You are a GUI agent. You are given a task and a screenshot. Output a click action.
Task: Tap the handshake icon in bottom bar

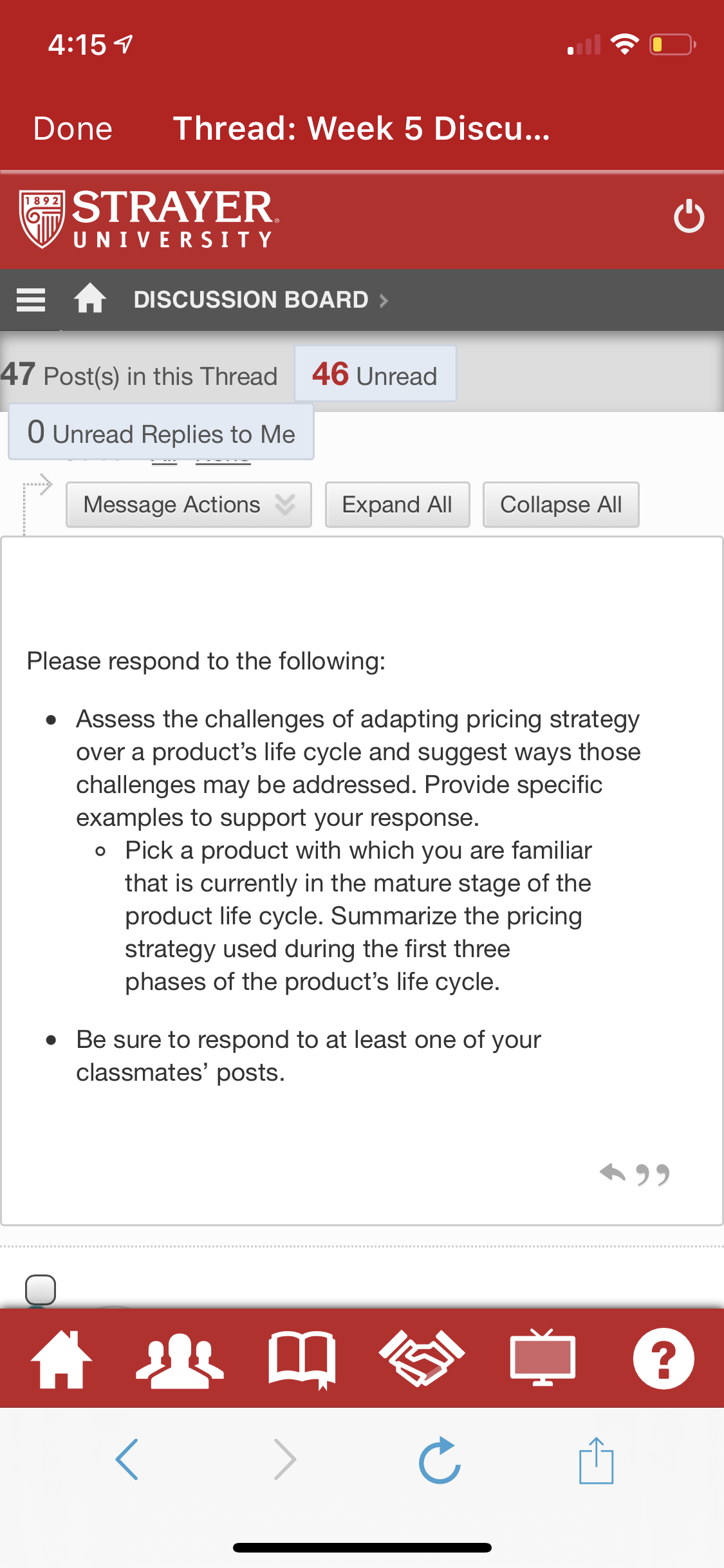(422, 1358)
